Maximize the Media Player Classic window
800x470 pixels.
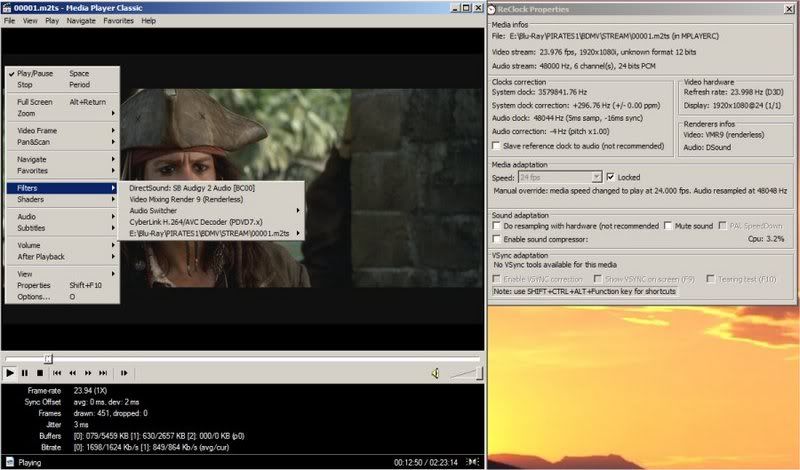(x=466, y=8)
